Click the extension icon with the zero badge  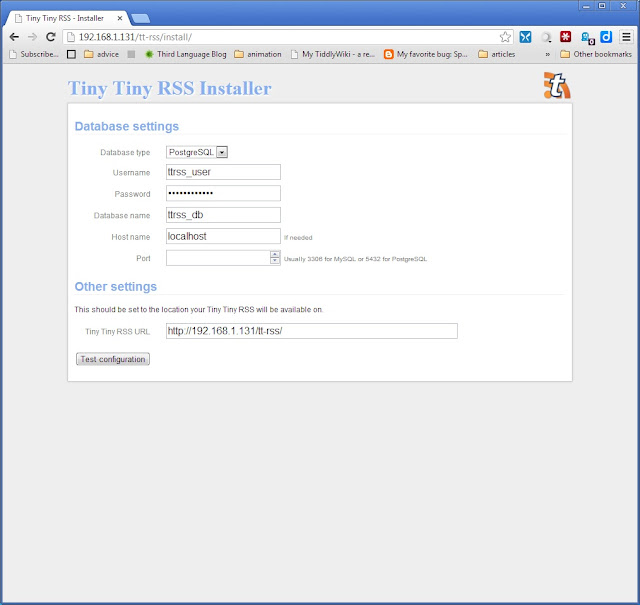[587, 38]
